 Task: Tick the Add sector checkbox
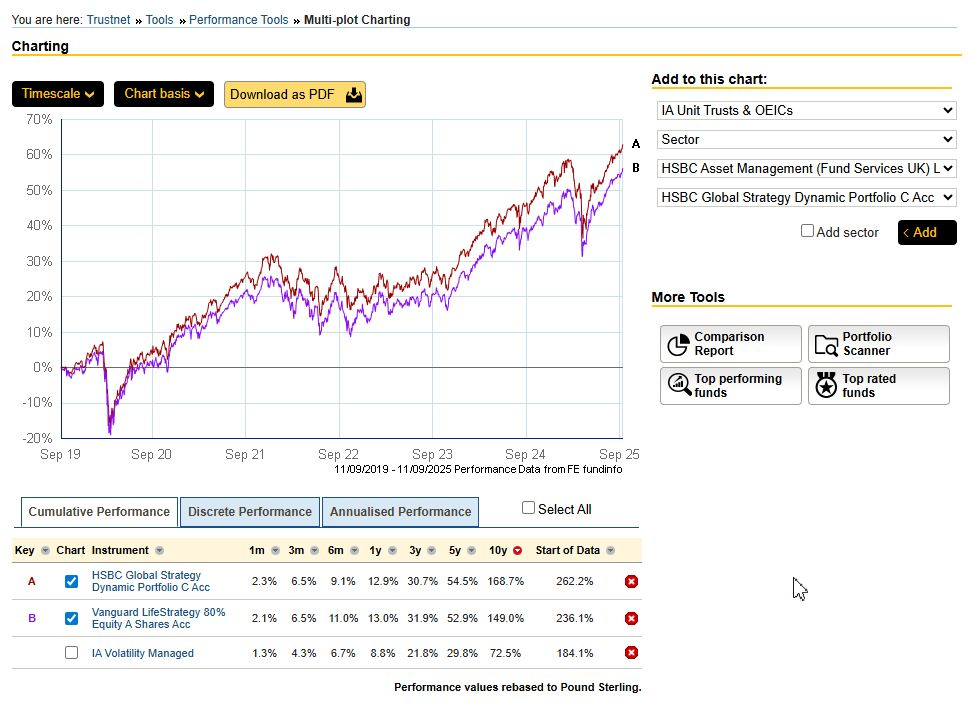808,231
